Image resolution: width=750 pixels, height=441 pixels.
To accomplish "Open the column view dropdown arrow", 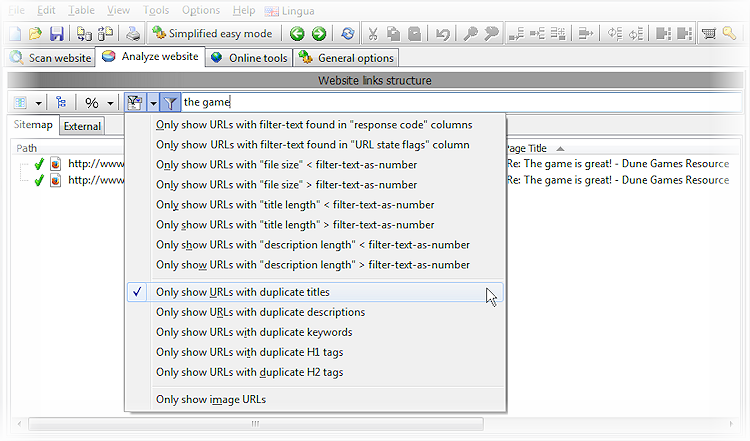I will point(39,103).
